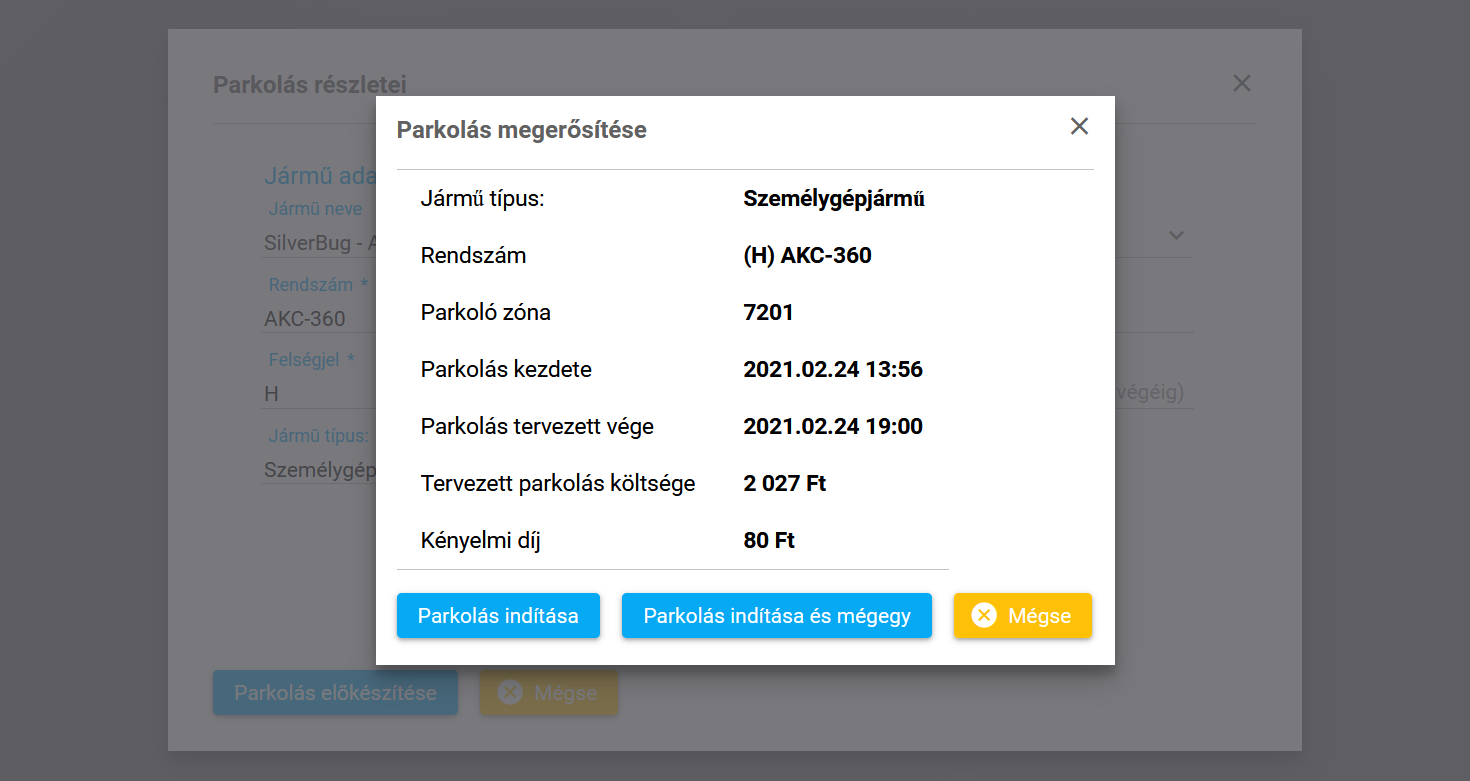The width and height of the screenshot is (1470, 781).
Task: Click the Parkolás megerősítése dialog title
Action: tap(521, 130)
